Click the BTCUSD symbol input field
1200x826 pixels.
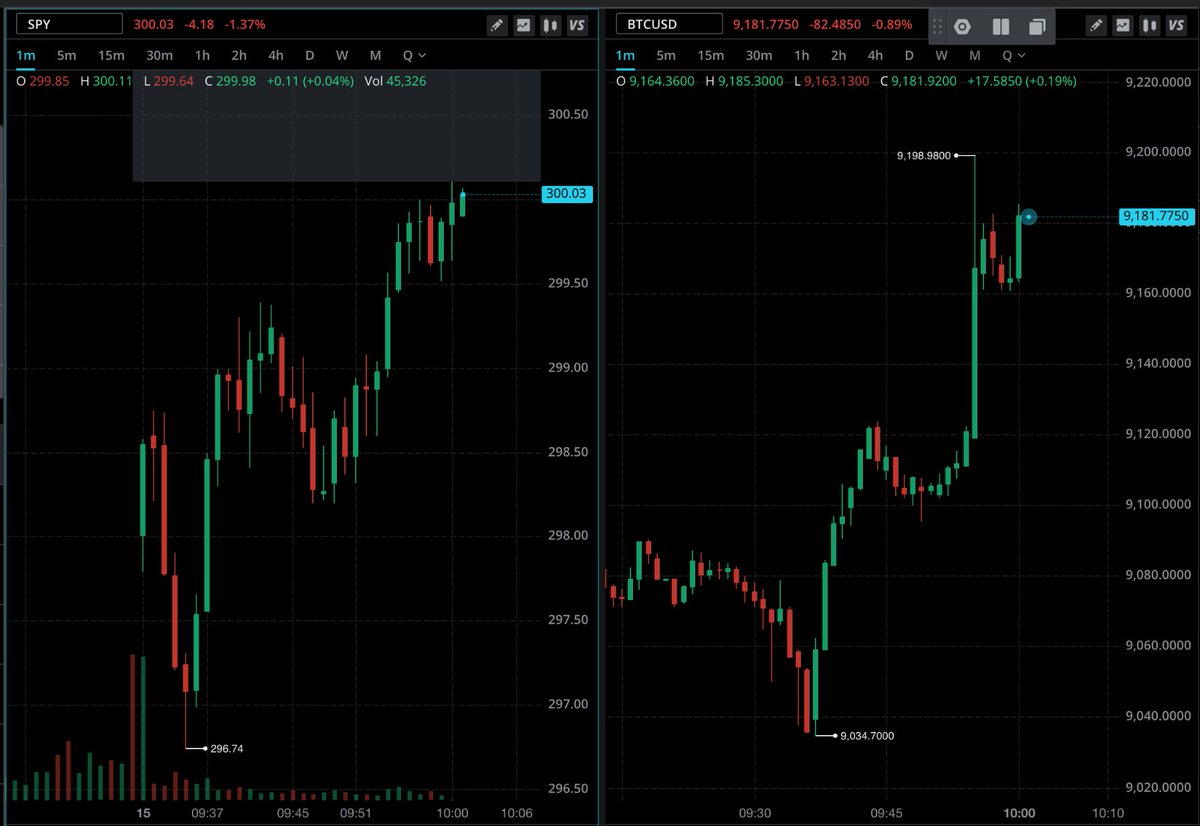click(x=669, y=23)
